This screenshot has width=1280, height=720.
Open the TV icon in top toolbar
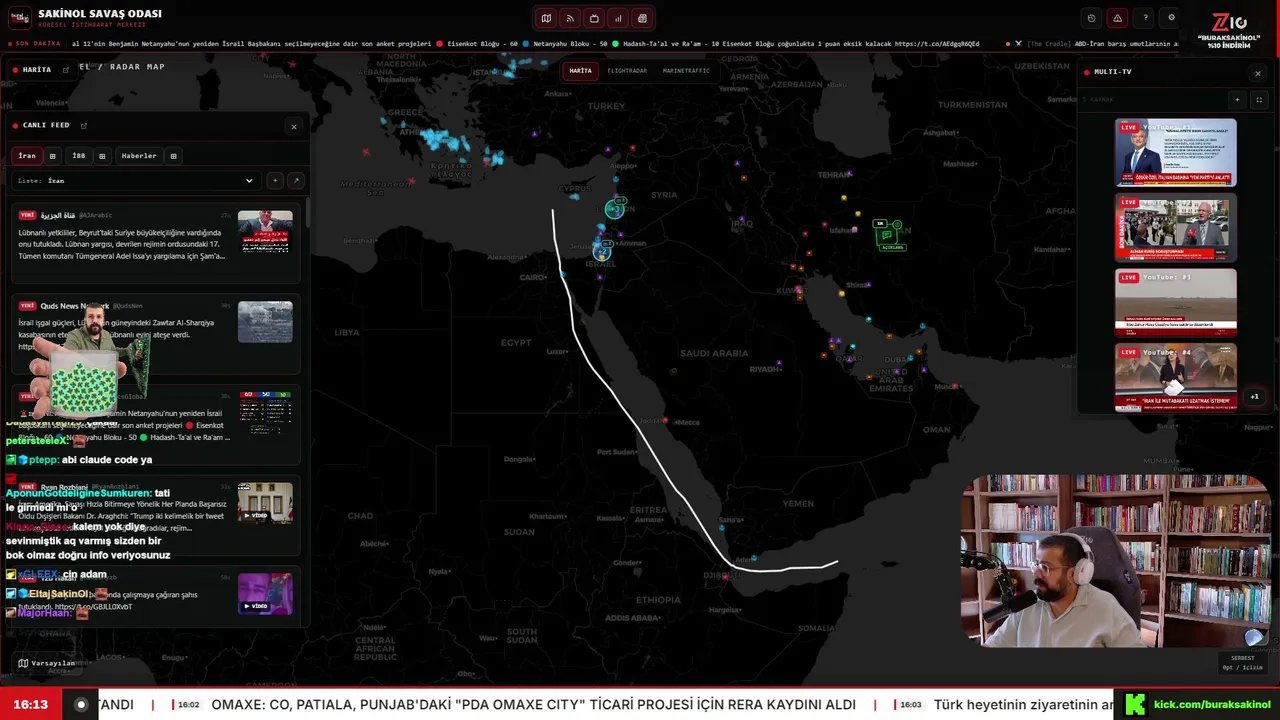(594, 18)
